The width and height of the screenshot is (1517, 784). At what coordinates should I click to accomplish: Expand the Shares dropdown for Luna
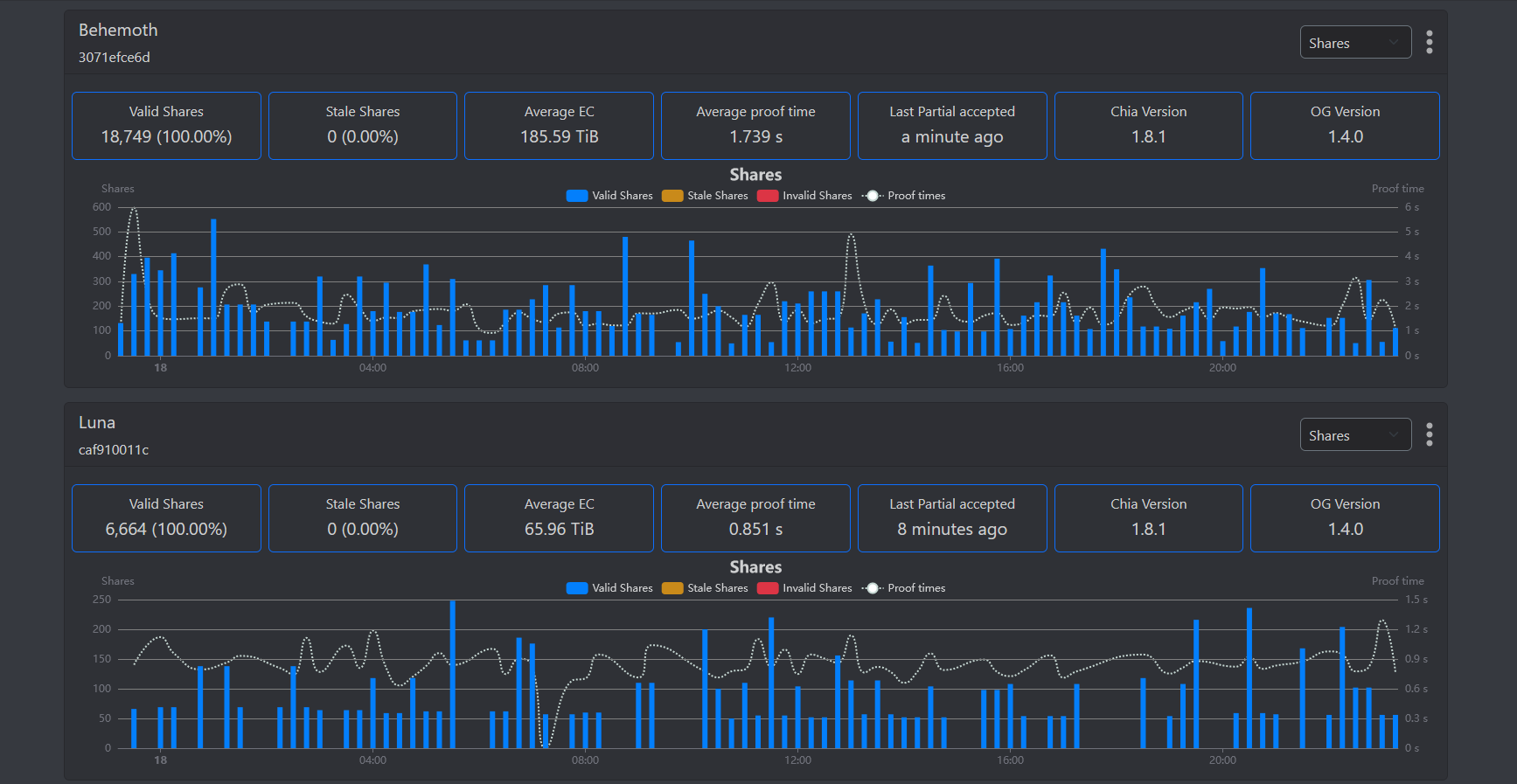(1354, 435)
